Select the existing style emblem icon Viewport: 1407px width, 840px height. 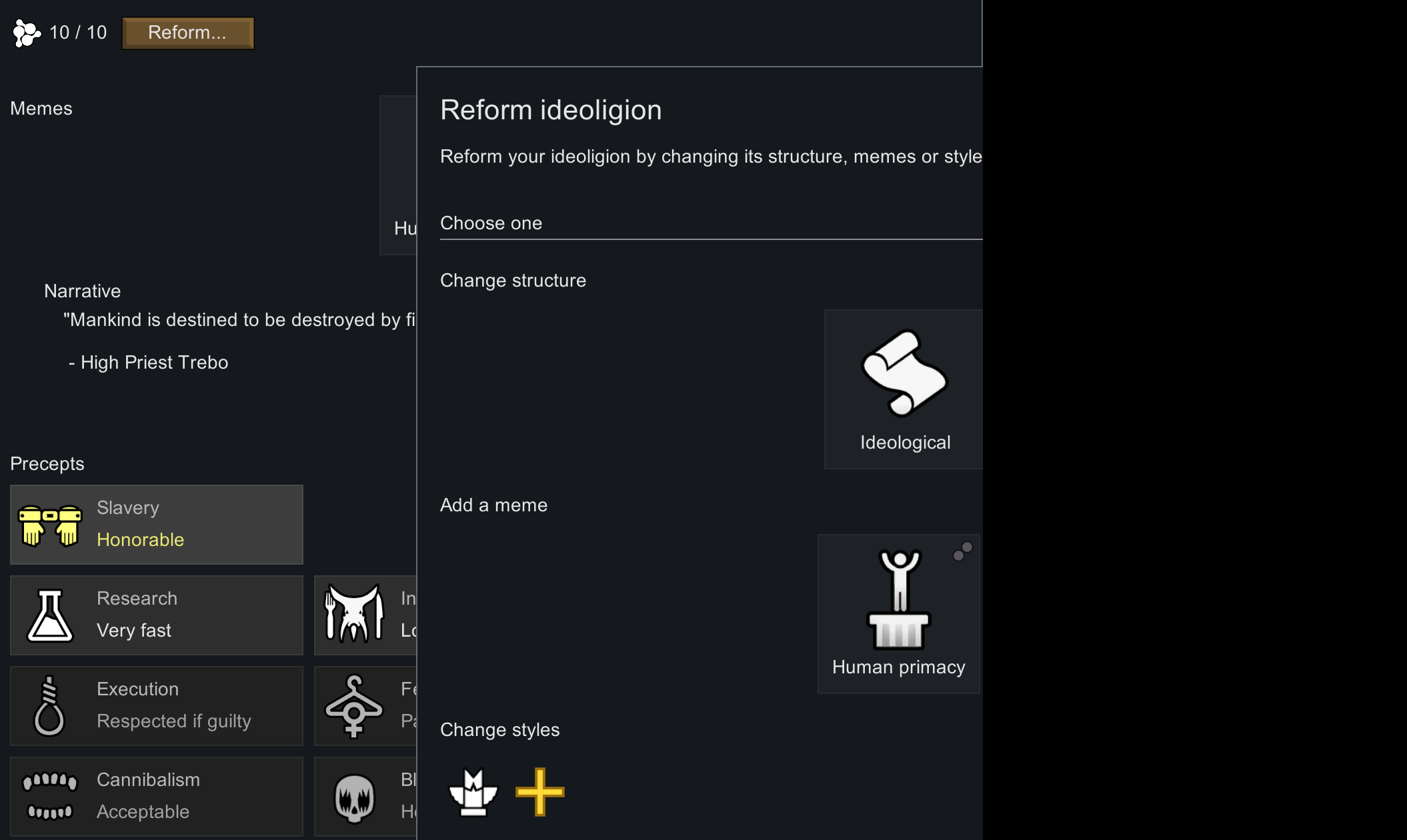click(473, 792)
